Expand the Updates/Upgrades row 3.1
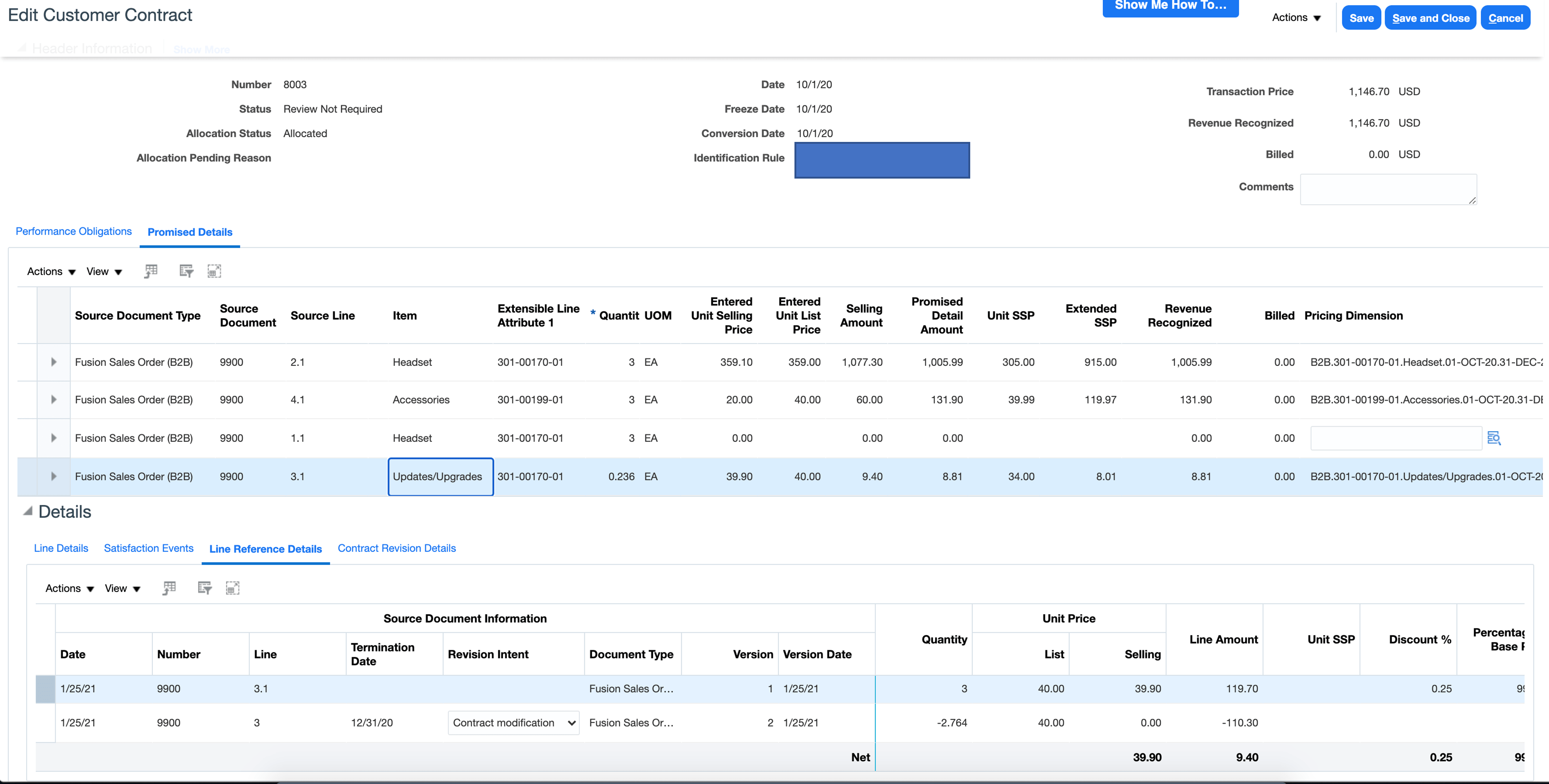This screenshot has height=784, width=1549. (53, 476)
